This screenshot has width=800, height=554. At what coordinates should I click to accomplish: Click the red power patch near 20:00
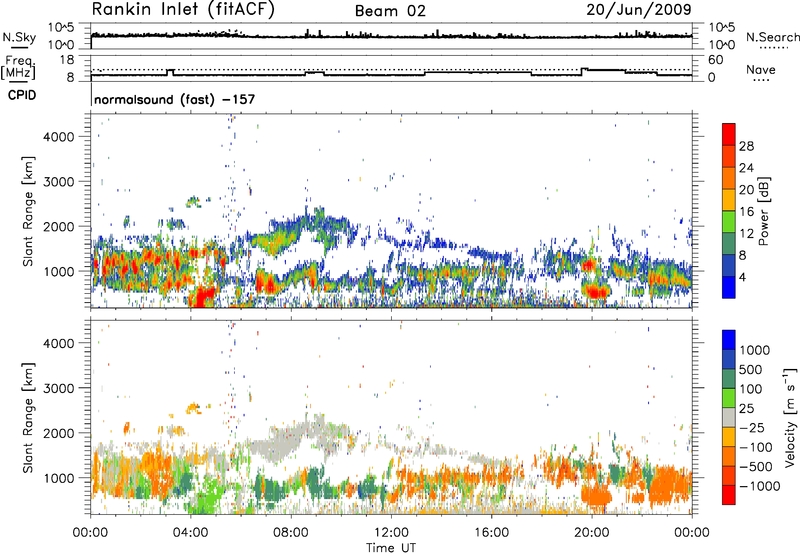597,292
